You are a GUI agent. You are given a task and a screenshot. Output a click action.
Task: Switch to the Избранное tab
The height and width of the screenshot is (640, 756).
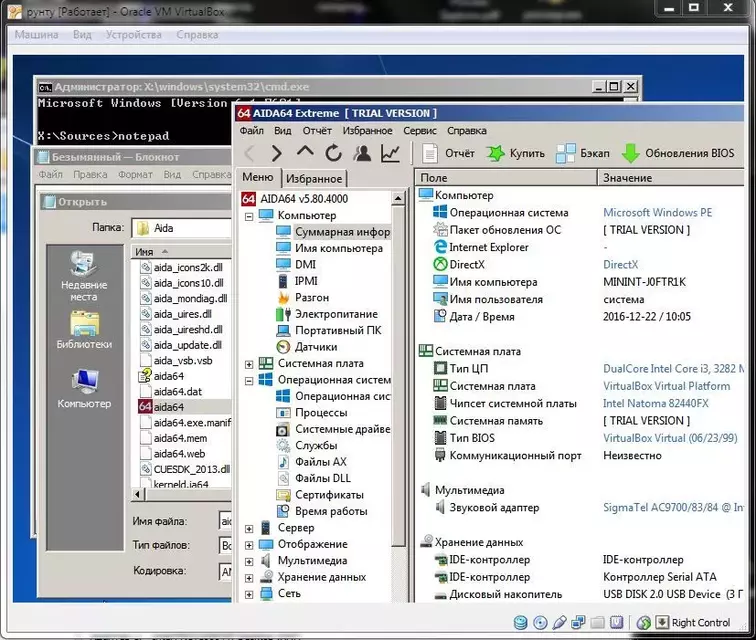click(314, 178)
